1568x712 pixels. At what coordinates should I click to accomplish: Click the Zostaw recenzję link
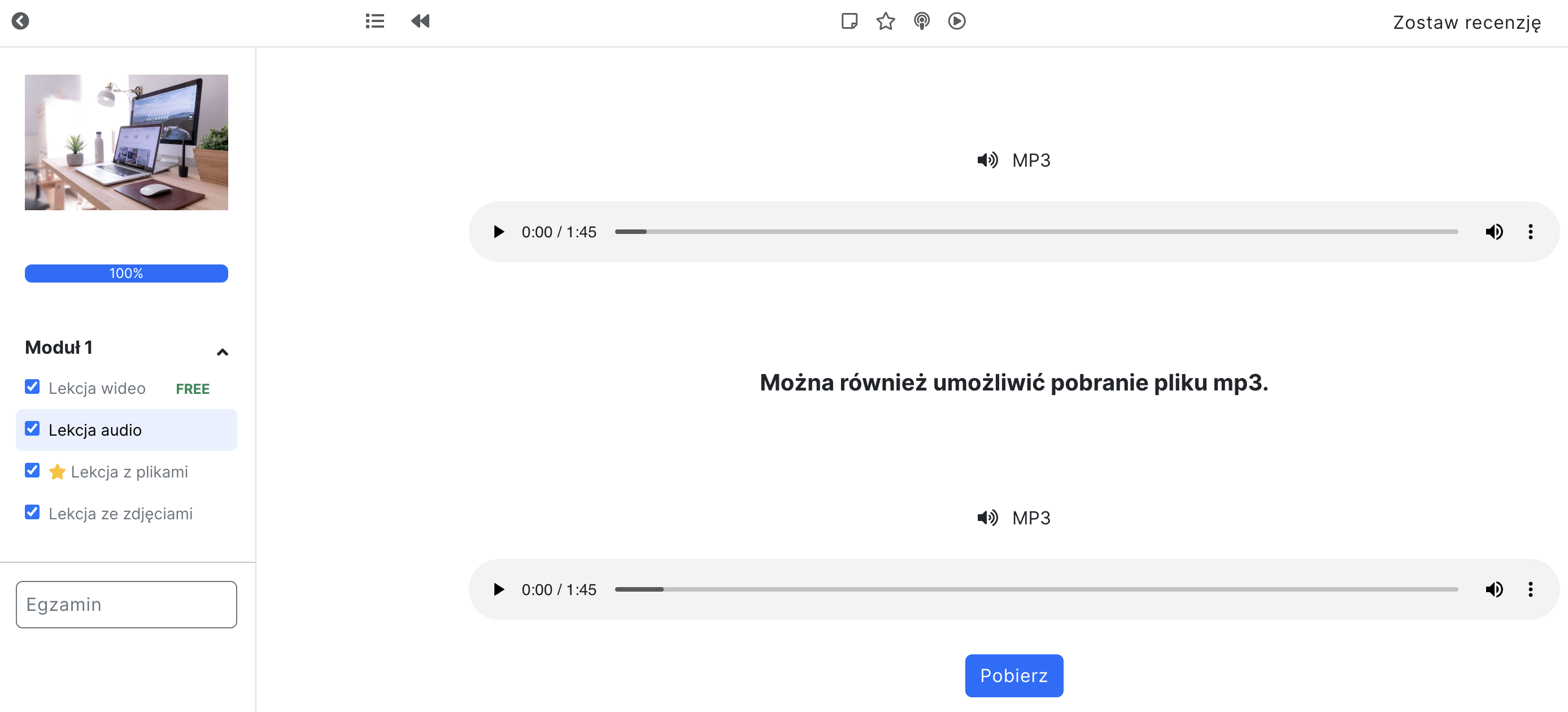tap(1466, 23)
